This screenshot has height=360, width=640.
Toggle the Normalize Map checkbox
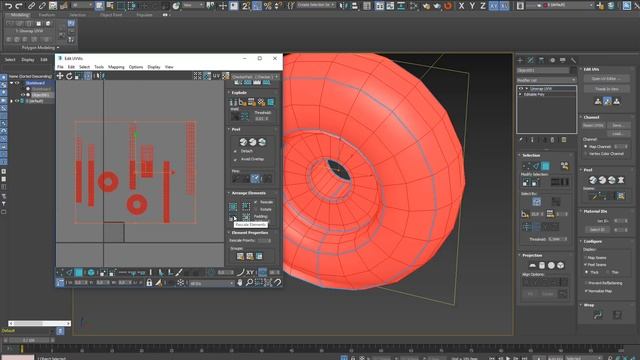[586, 291]
